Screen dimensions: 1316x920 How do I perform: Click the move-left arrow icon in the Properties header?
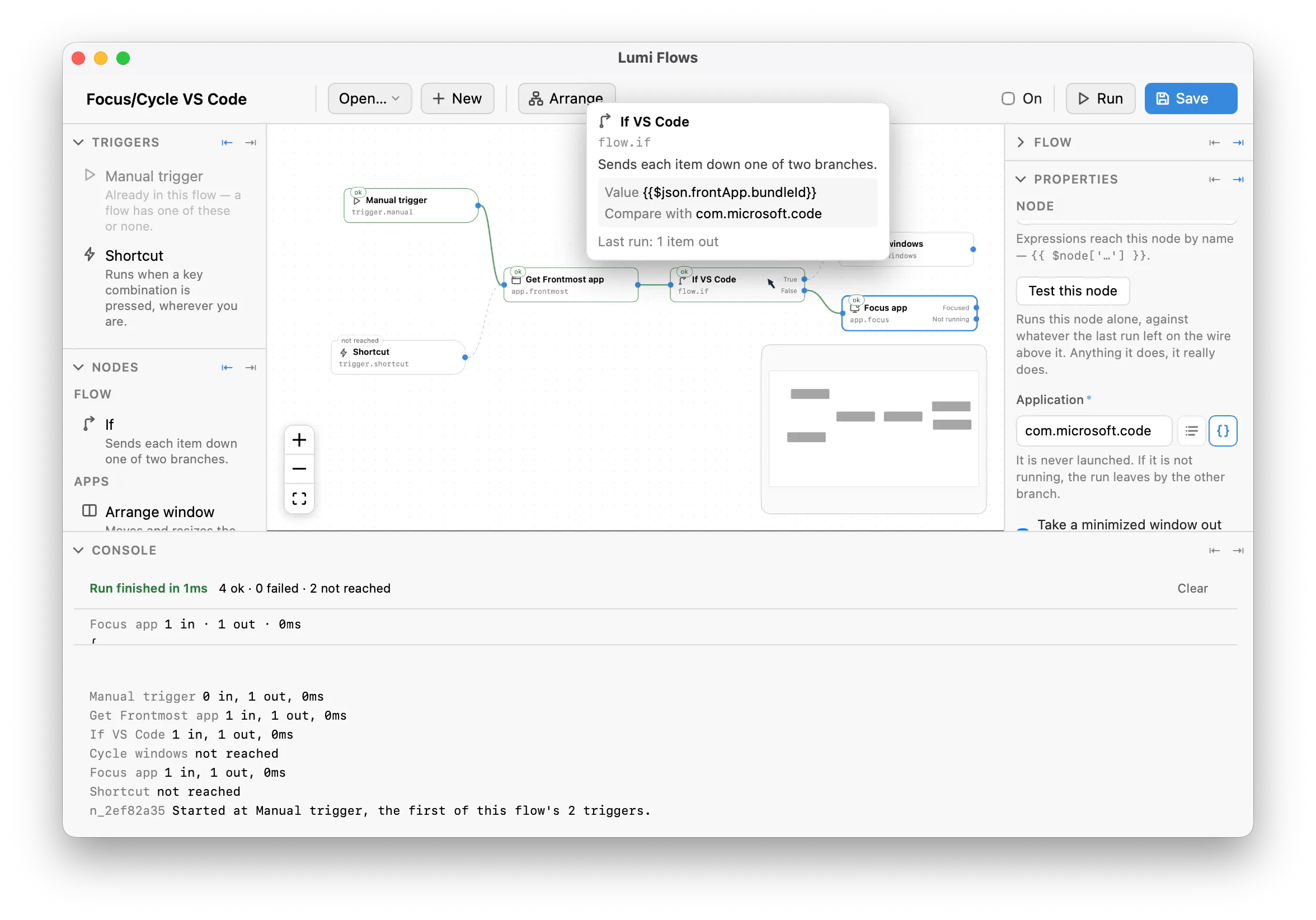point(1214,180)
